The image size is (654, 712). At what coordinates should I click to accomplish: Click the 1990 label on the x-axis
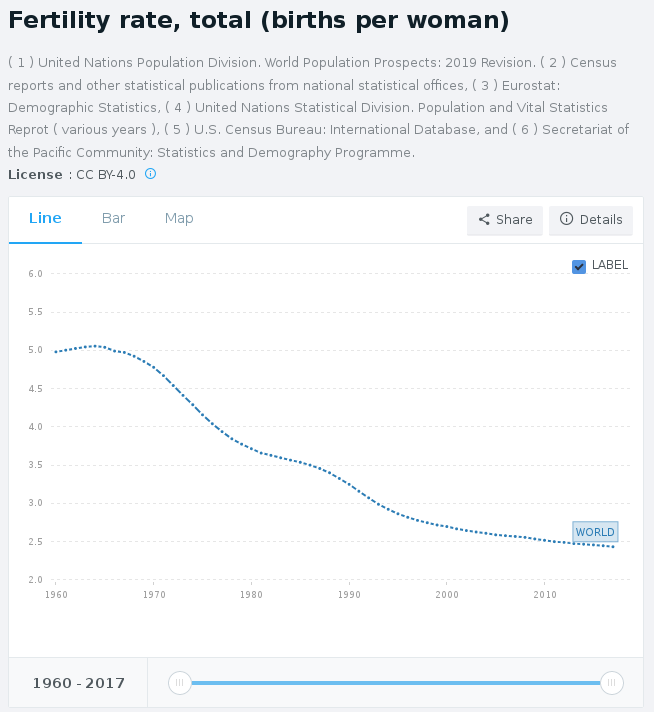click(x=349, y=595)
